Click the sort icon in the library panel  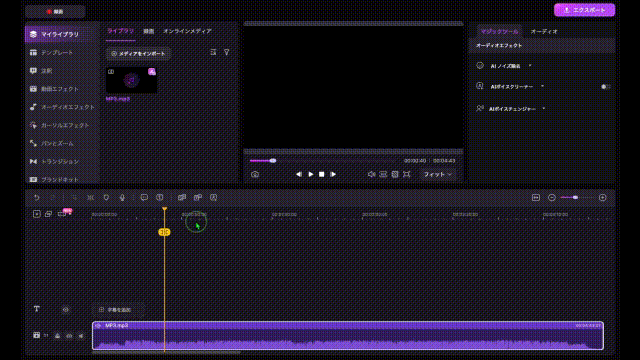tap(213, 52)
